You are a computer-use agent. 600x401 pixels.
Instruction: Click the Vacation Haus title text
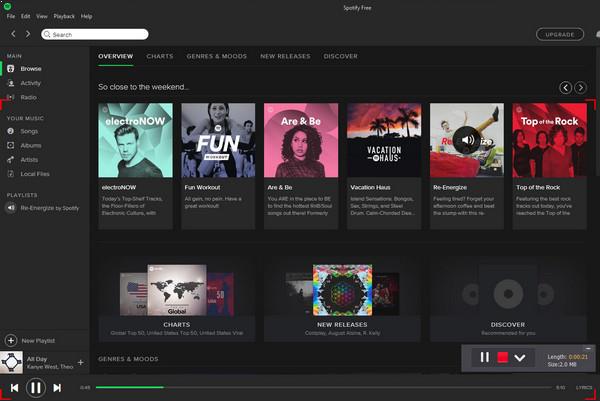370,187
